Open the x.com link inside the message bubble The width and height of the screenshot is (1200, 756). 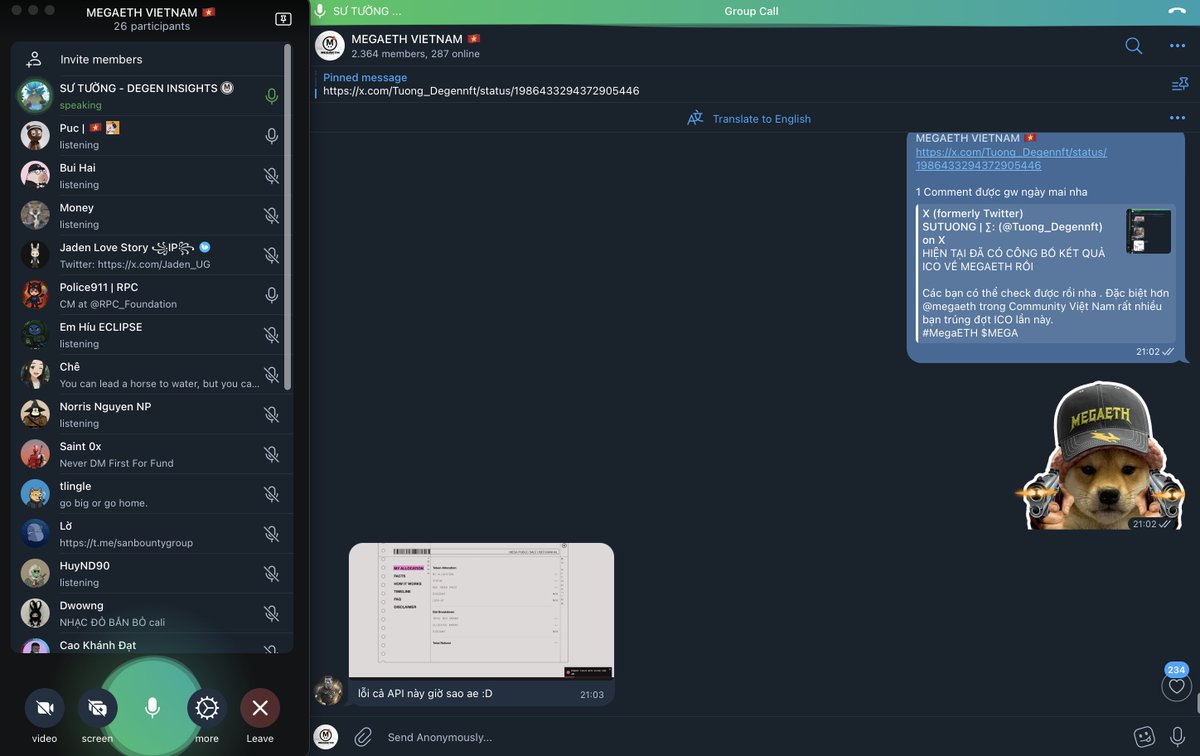(x=1011, y=159)
